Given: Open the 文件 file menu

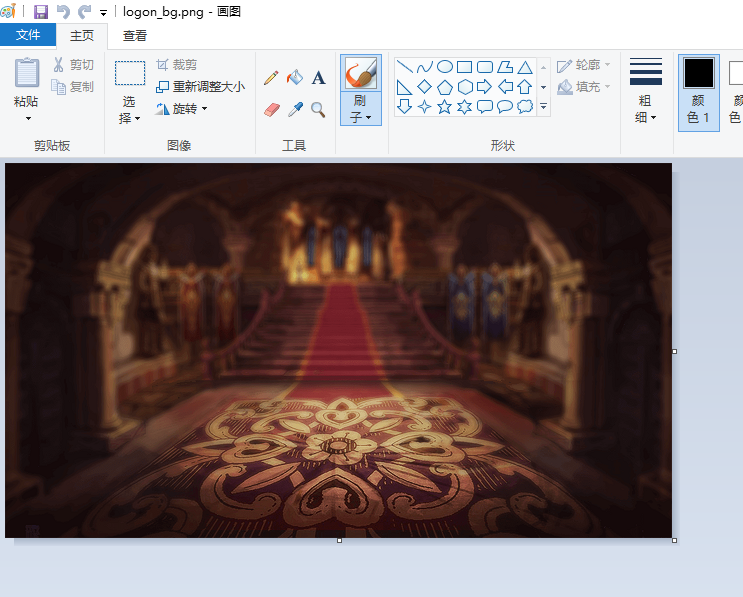Looking at the screenshot, I should (x=28, y=35).
